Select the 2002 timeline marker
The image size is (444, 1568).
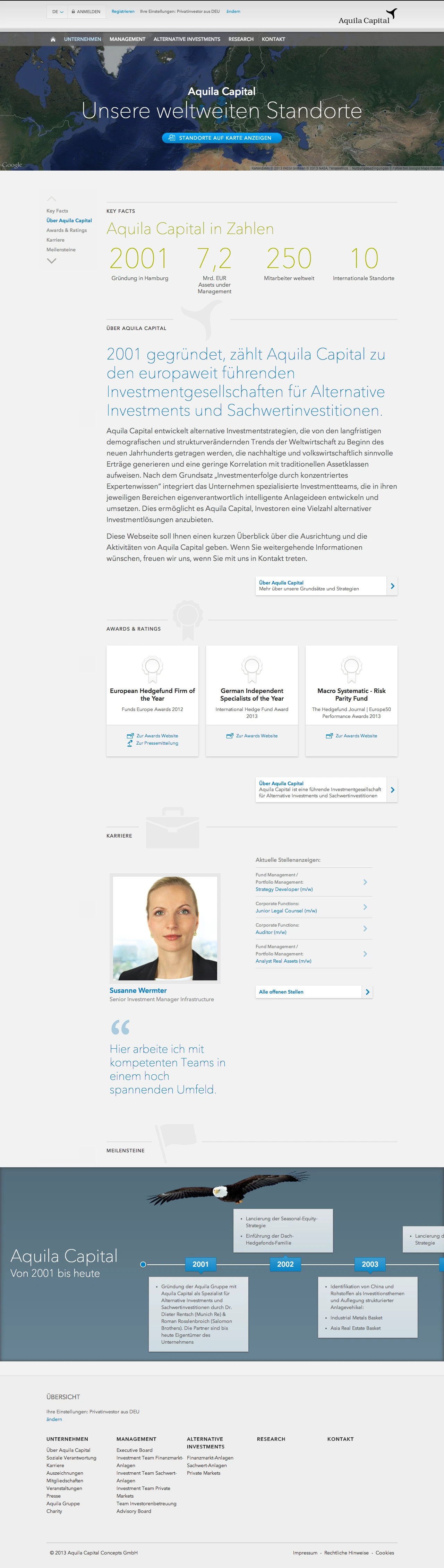click(285, 1264)
